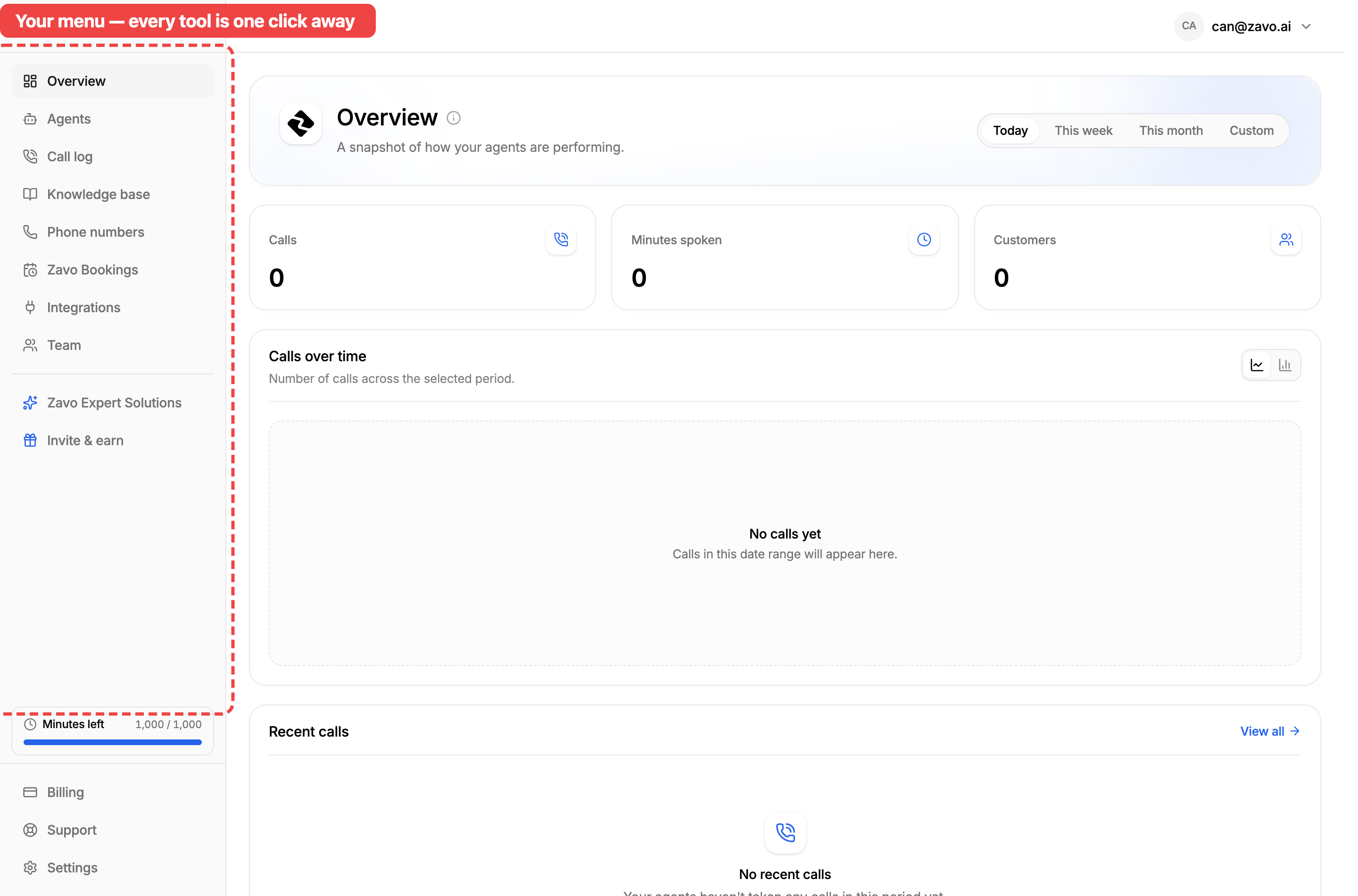Open the can@zavo.ai account dropdown

coord(1244,26)
